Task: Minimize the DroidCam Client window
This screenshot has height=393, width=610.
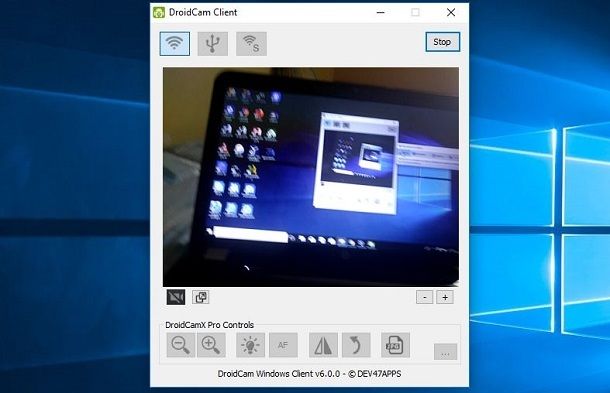Action: pos(381,12)
